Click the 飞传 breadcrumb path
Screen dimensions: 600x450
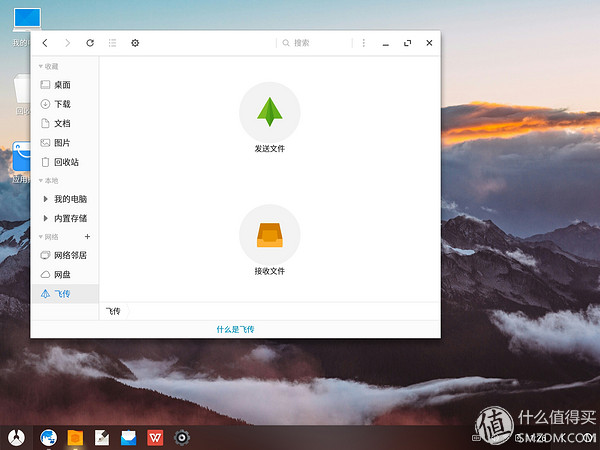coord(113,311)
